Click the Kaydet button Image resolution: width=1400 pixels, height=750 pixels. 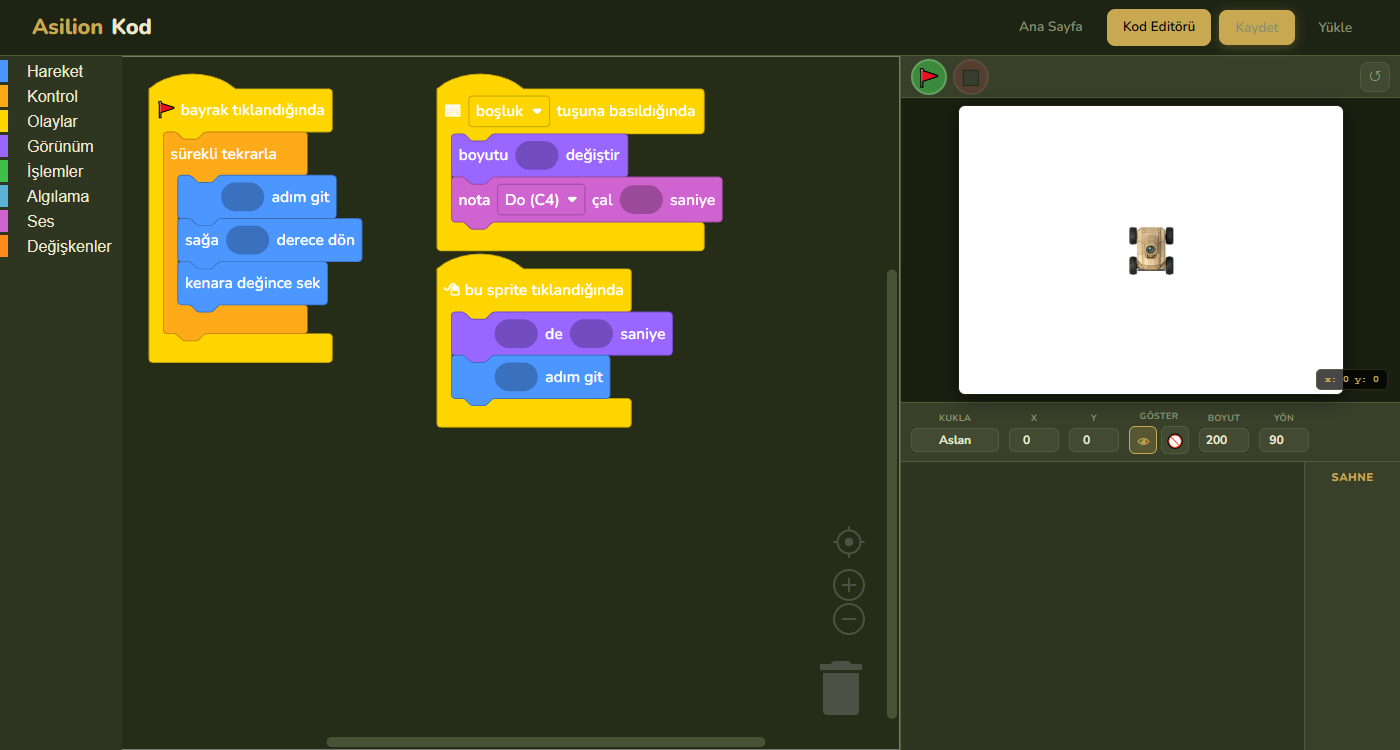(x=1256, y=27)
